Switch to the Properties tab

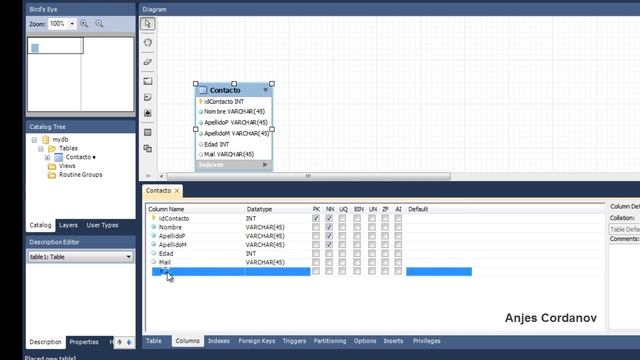(84, 342)
